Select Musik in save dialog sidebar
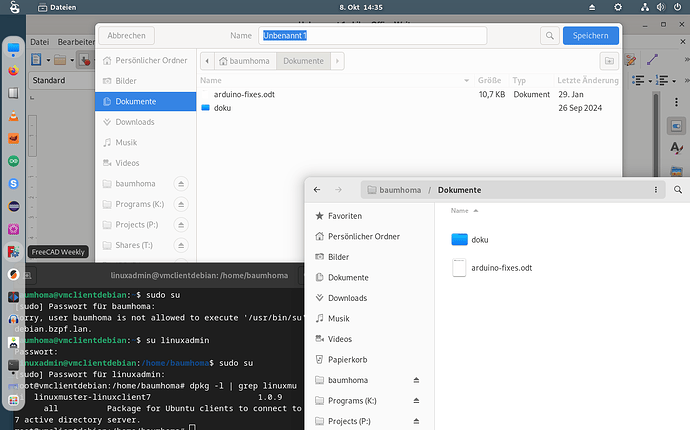This screenshot has width=690, height=430. coord(146,143)
